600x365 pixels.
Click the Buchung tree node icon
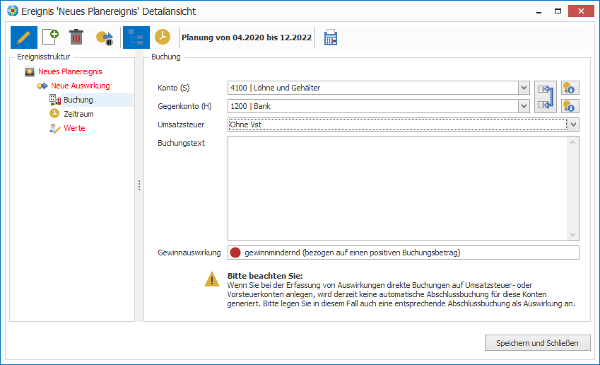pyautogui.click(x=55, y=100)
